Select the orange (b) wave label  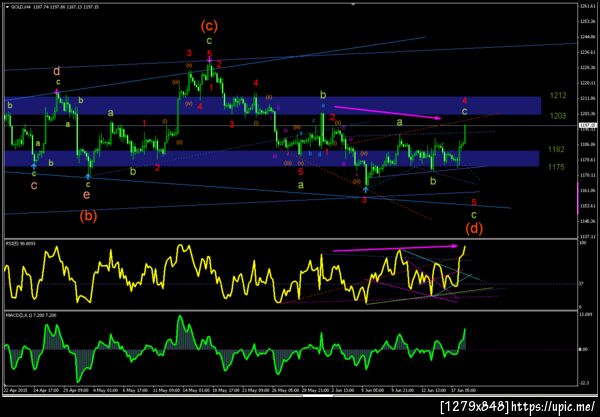pos(88,216)
